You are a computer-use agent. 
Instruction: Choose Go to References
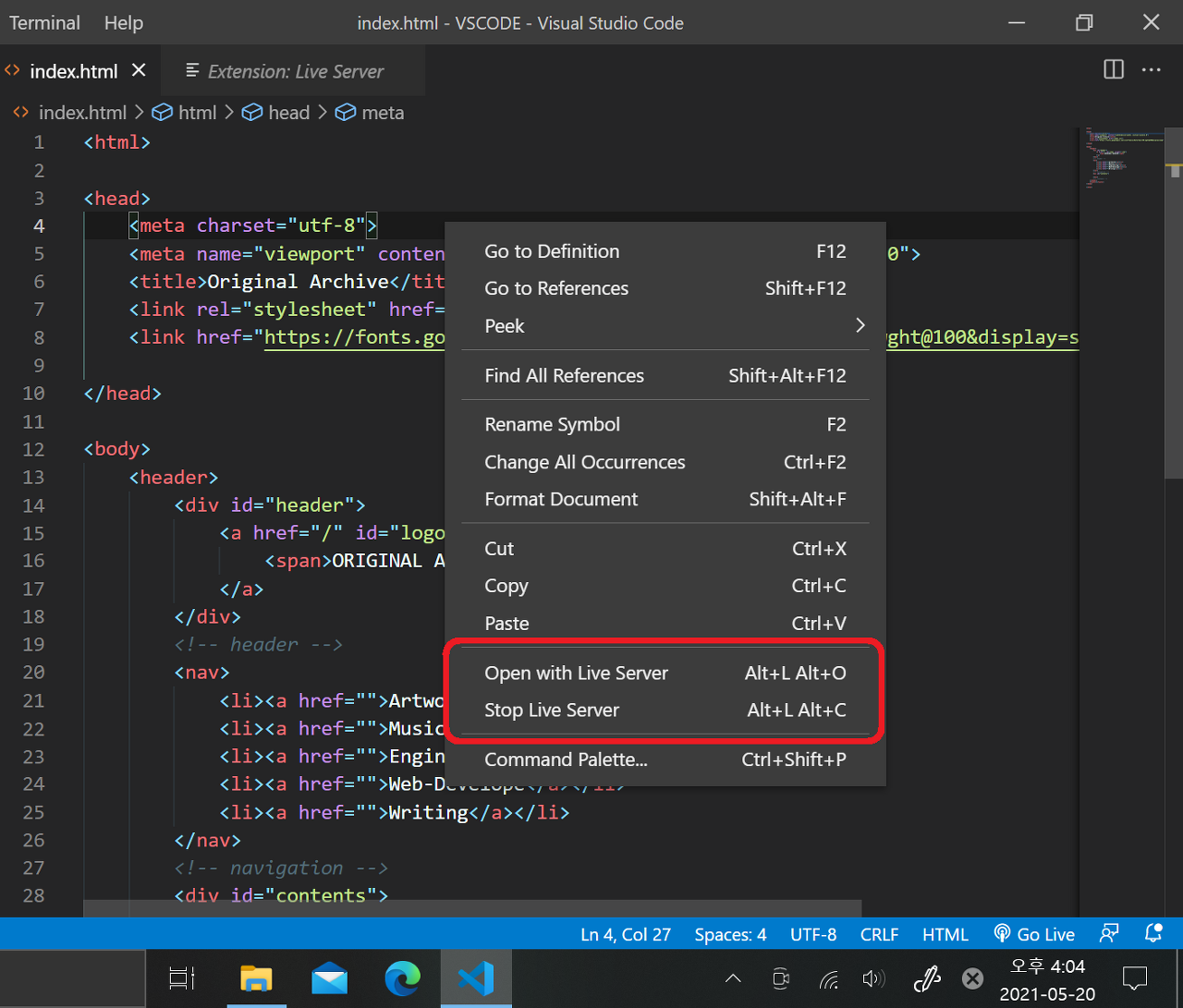665,288
